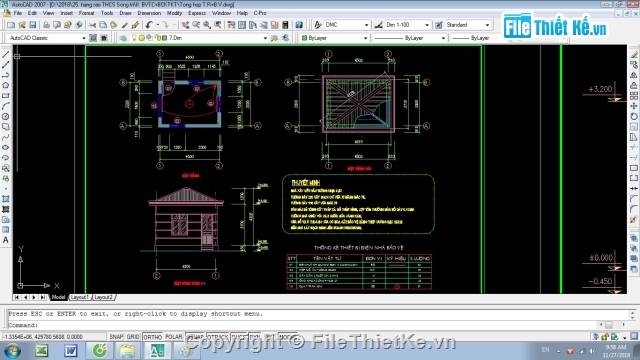Screen dimensions: 640x360
Task: Open the ByLayer color dropdown
Action: (x=365, y=38)
